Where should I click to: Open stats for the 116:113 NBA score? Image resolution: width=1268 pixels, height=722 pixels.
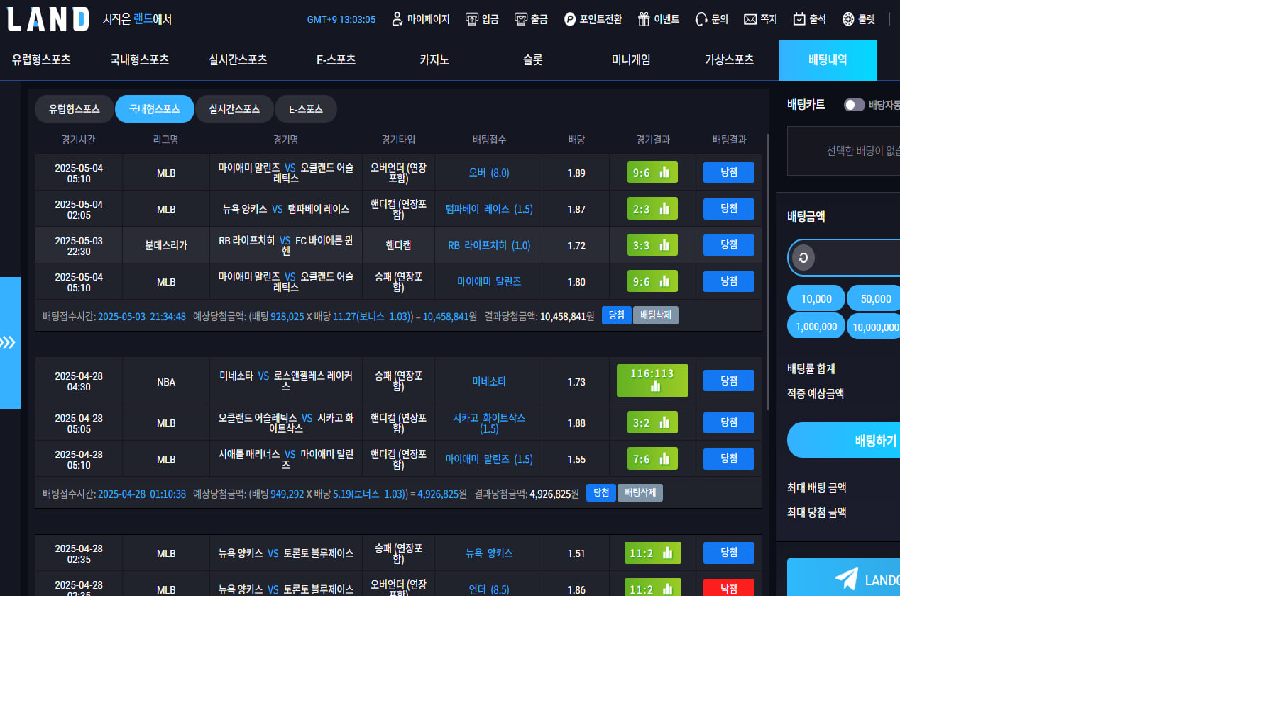point(652,381)
